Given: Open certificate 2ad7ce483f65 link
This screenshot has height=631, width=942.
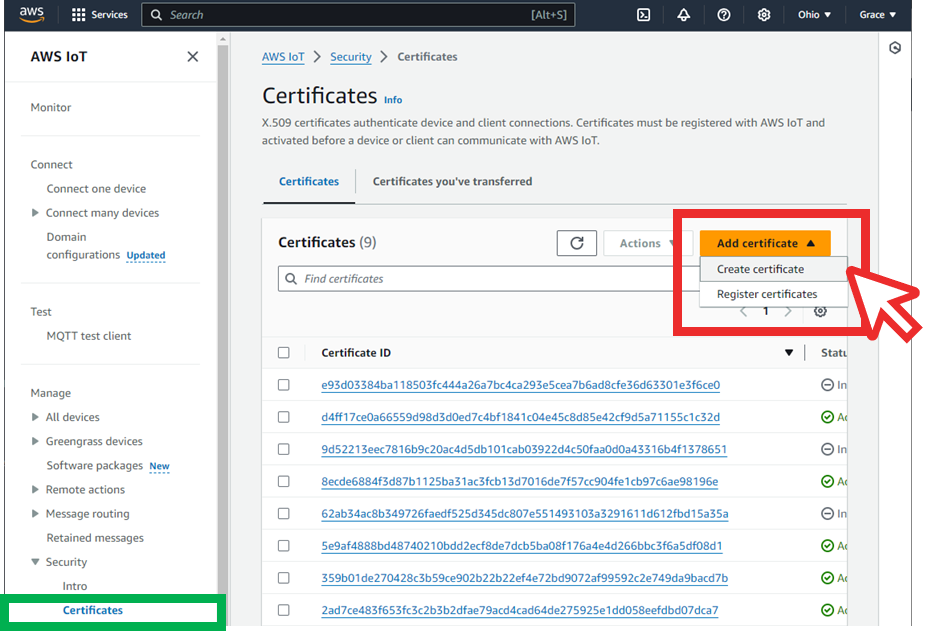Looking at the screenshot, I should (520, 610).
